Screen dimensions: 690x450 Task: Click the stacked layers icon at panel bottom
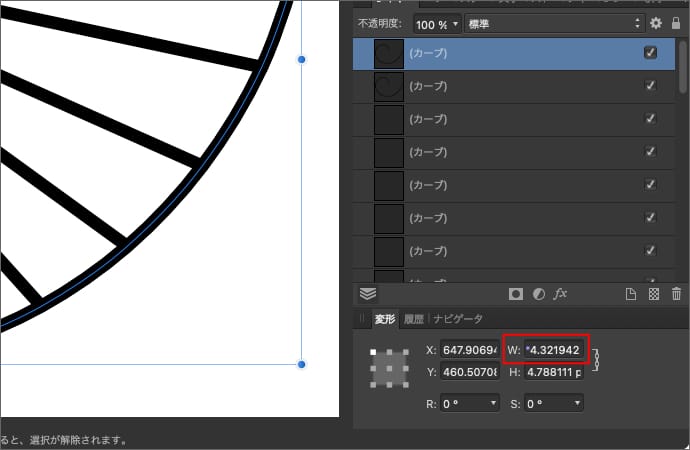click(368, 294)
